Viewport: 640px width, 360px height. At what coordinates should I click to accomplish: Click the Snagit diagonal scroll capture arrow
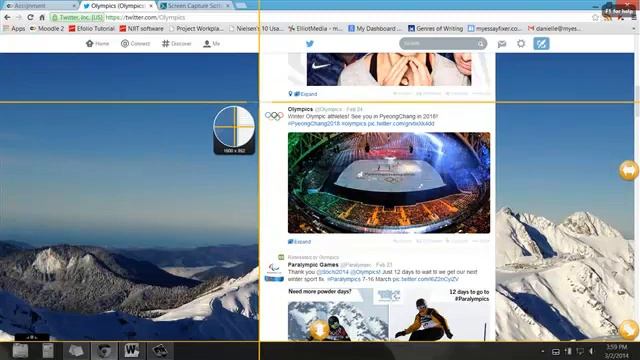[x=629, y=330]
